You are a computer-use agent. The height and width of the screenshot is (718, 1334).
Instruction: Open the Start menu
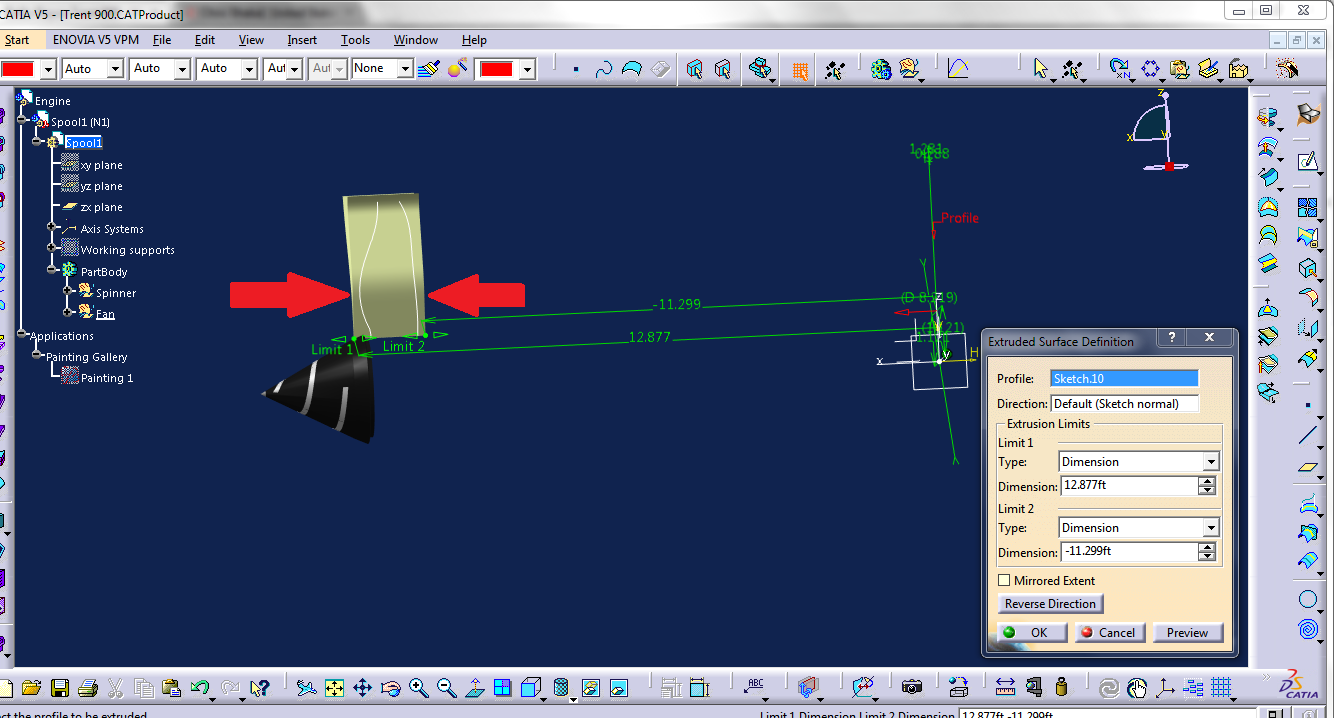click(x=17, y=40)
